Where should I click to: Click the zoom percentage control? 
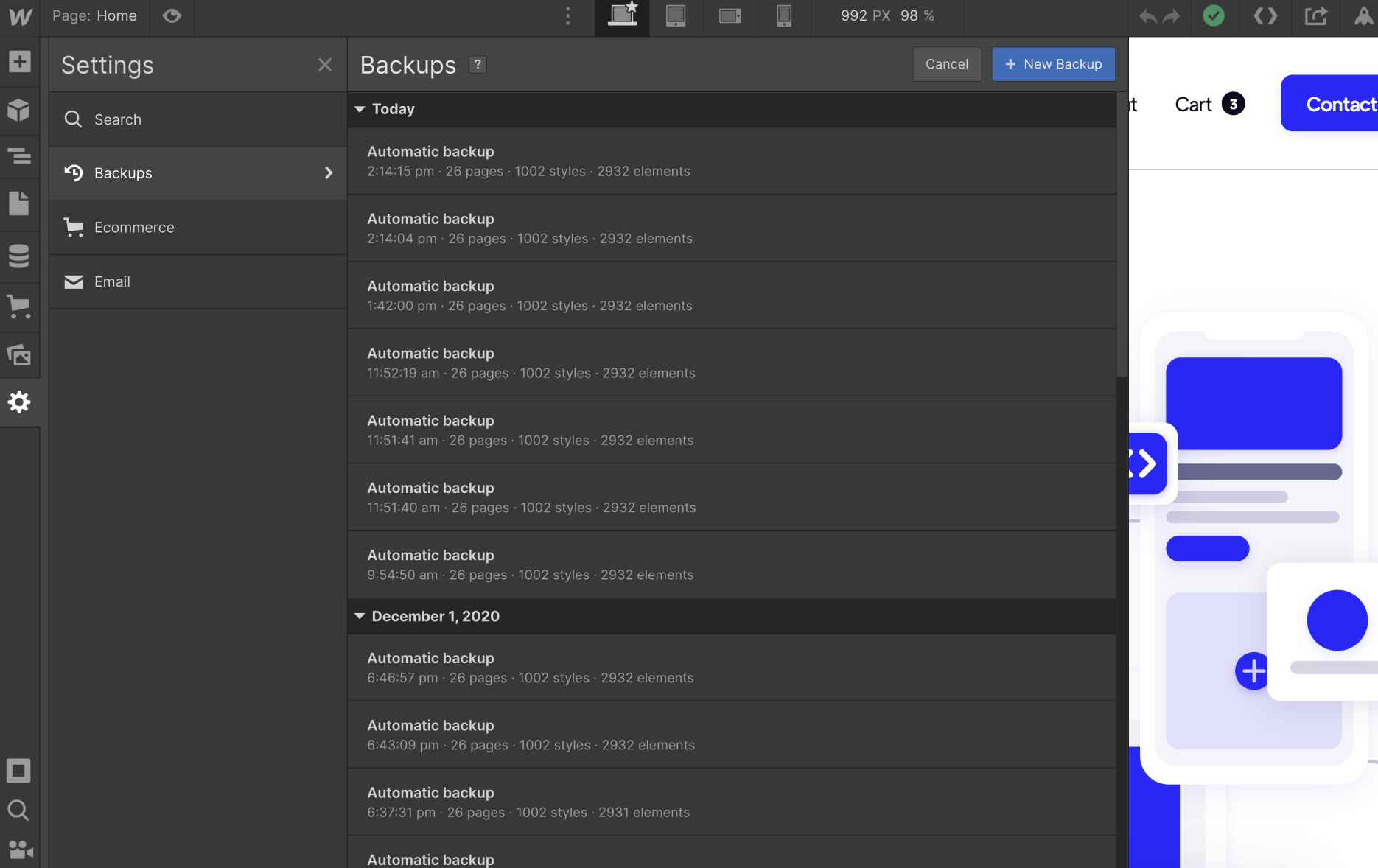point(918,15)
